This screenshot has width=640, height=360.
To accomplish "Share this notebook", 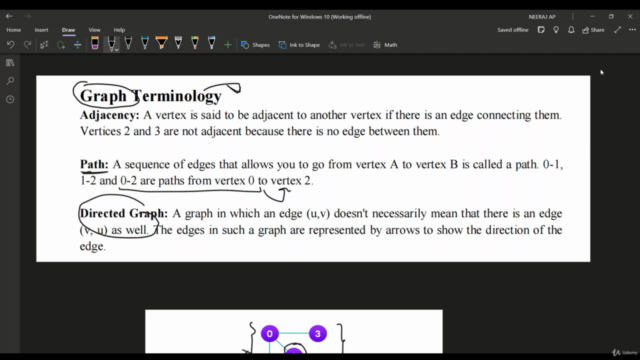I will [x=593, y=30].
